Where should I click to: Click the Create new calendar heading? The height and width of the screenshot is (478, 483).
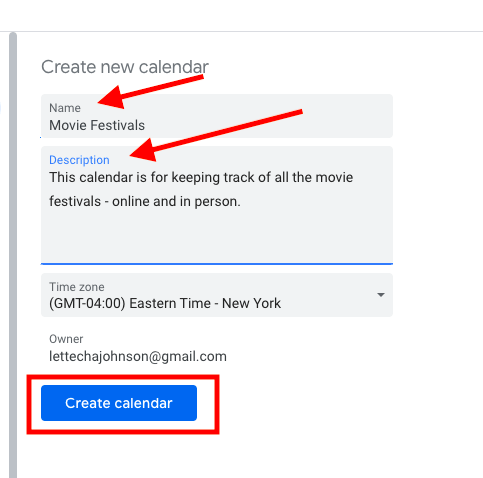tap(125, 67)
